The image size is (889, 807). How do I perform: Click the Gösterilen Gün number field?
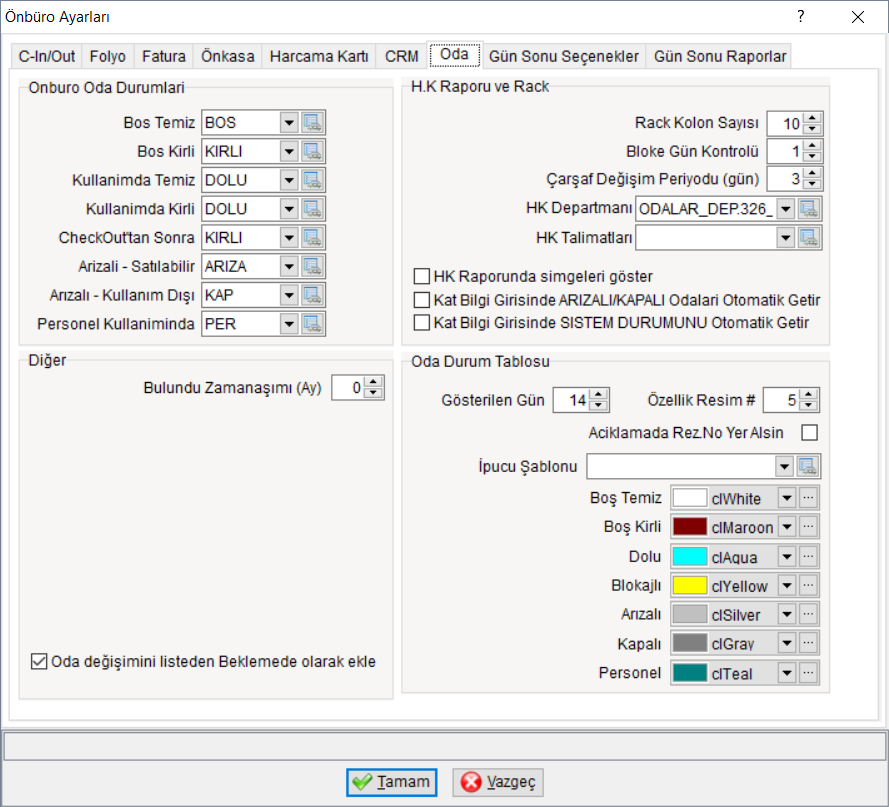pyautogui.click(x=571, y=400)
